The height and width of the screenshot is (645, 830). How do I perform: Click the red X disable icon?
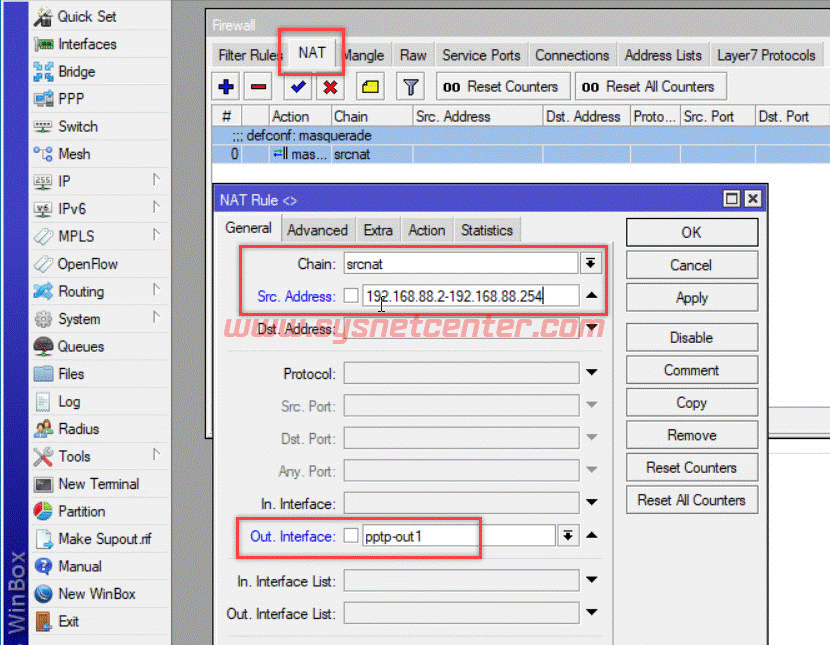(328, 87)
